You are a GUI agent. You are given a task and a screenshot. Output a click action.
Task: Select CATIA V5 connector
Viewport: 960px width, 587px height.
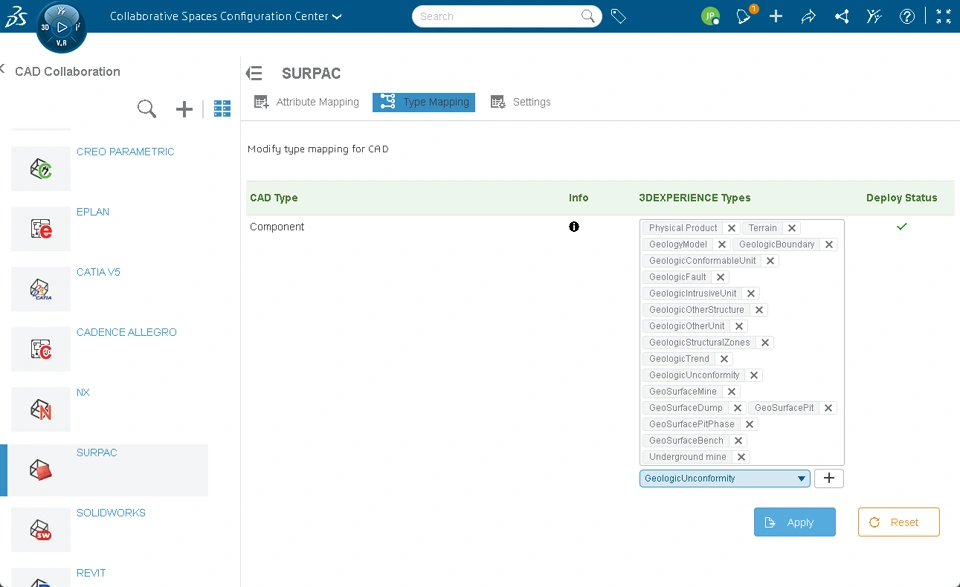98,272
